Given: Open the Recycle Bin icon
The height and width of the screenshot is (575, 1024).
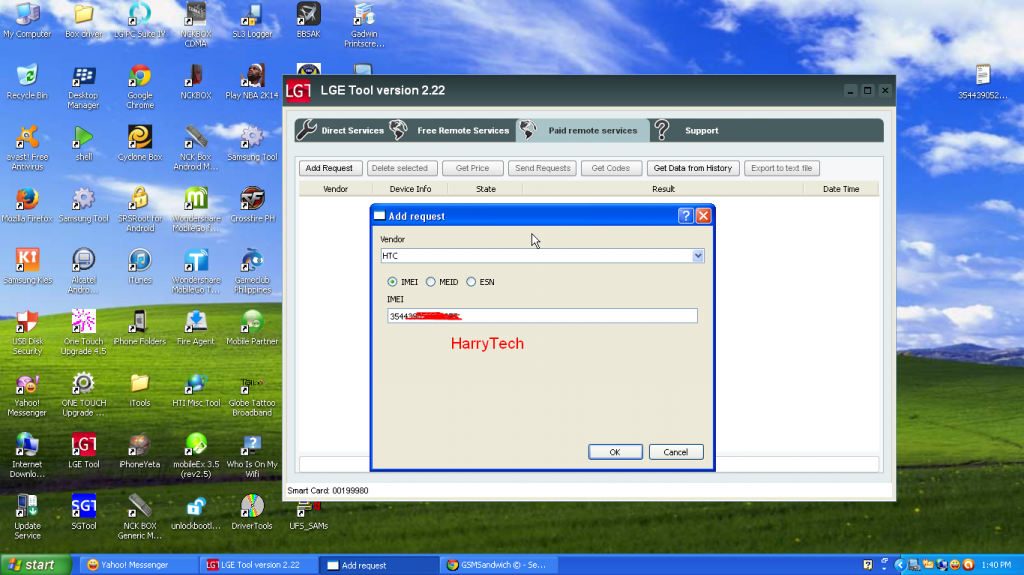Looking at the screenshot, I should (27, 82).
